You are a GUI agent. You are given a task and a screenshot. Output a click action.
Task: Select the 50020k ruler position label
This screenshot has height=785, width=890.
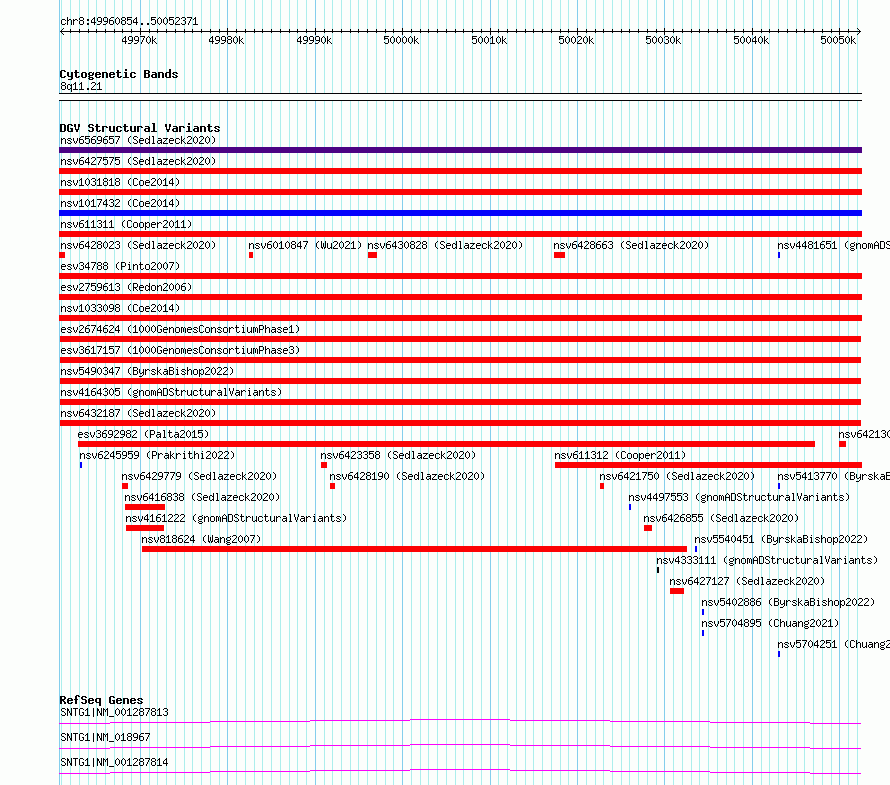576,40
